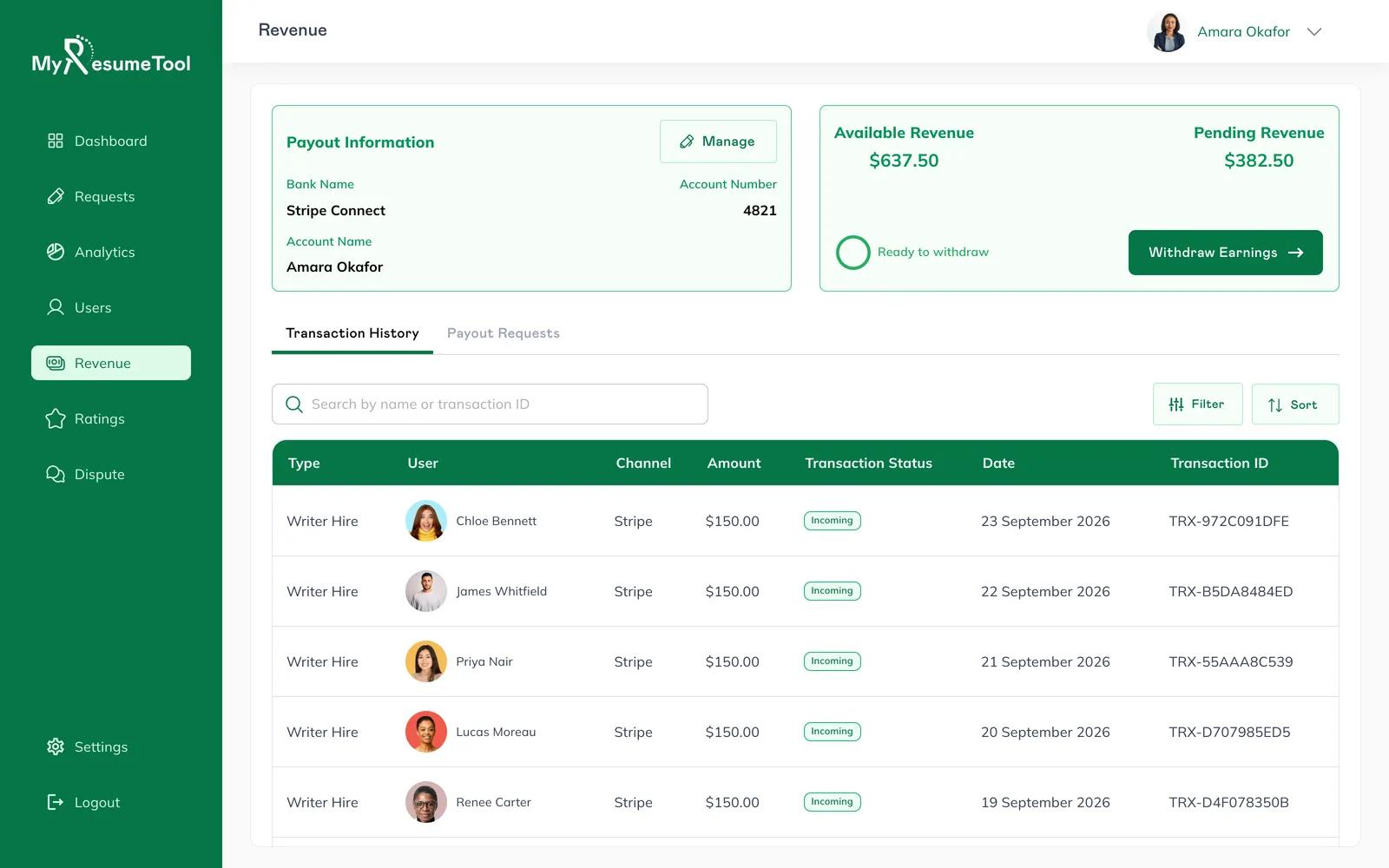Viewport: 1389px width, 868px height.
Task: Click the MyResumeTool logo
Action: (x=111, y=56)
